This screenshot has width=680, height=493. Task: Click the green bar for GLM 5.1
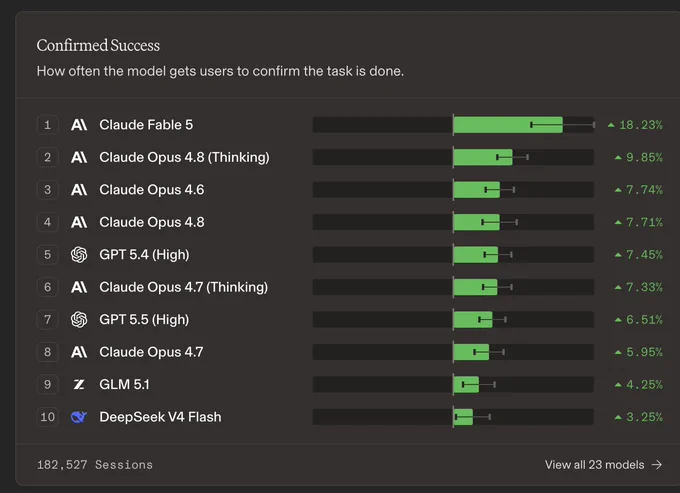[466, 385]
